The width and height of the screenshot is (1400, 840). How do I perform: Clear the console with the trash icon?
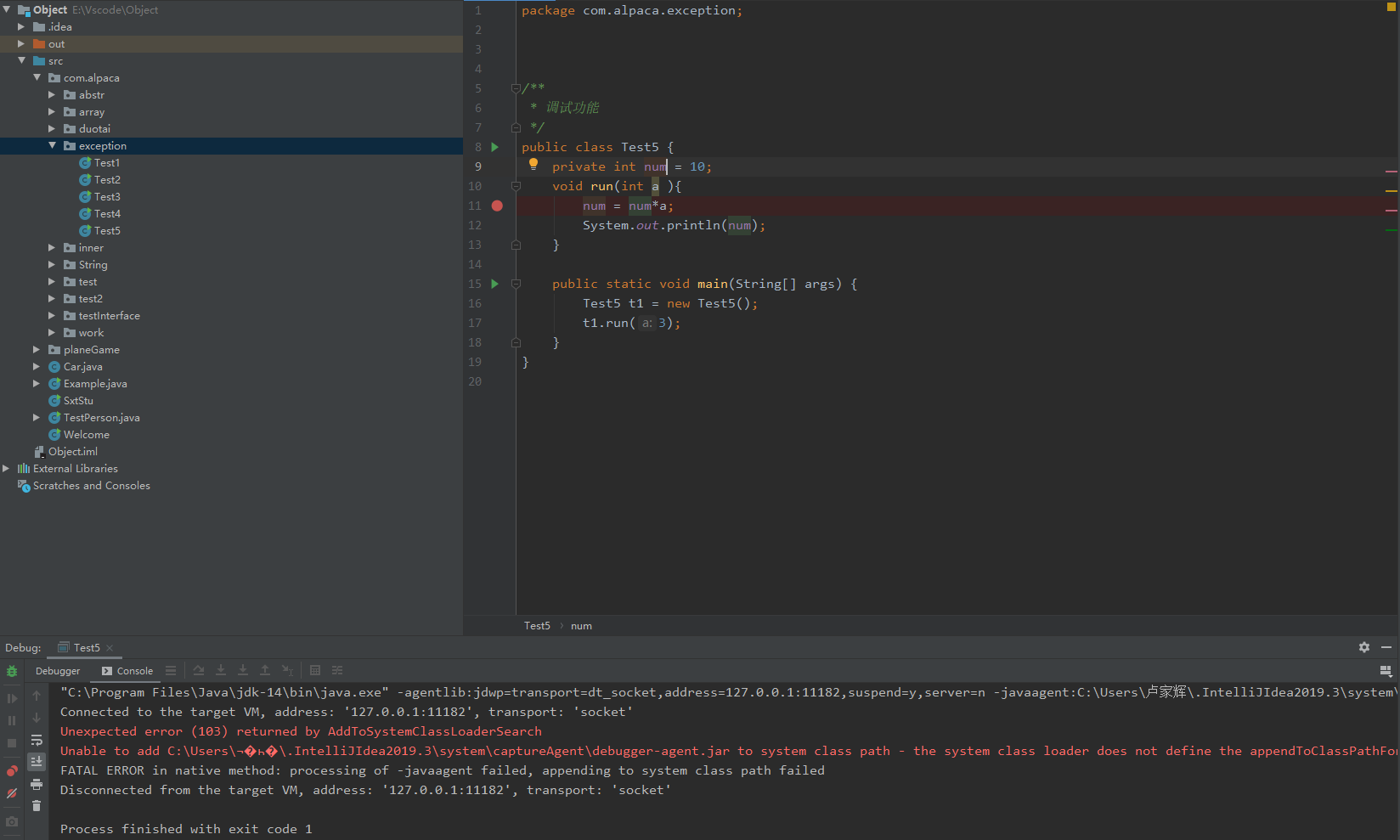pos(37,805)
